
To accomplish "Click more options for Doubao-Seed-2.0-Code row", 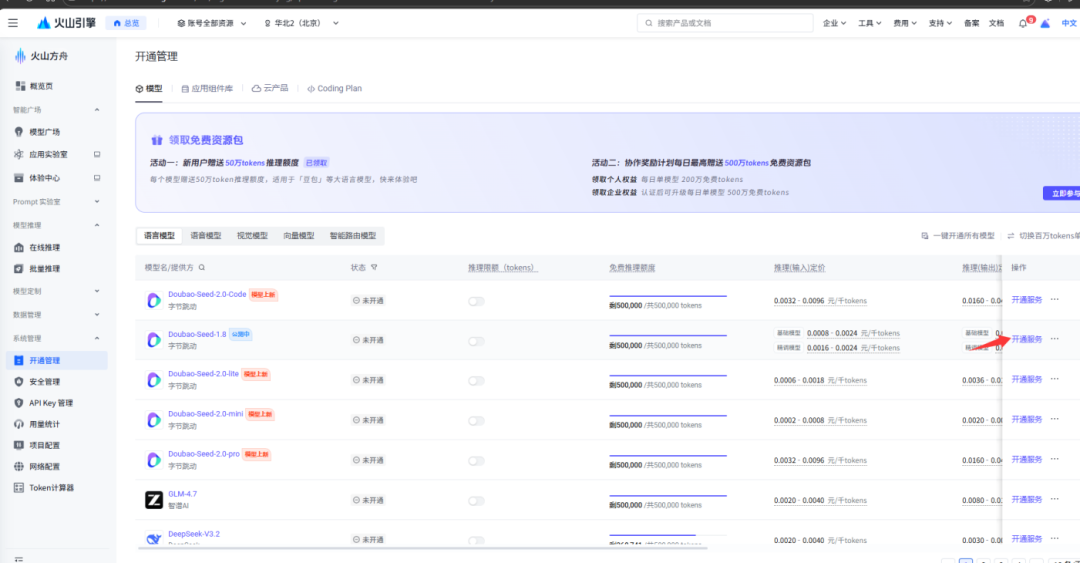I will (x=1055, y=300).
